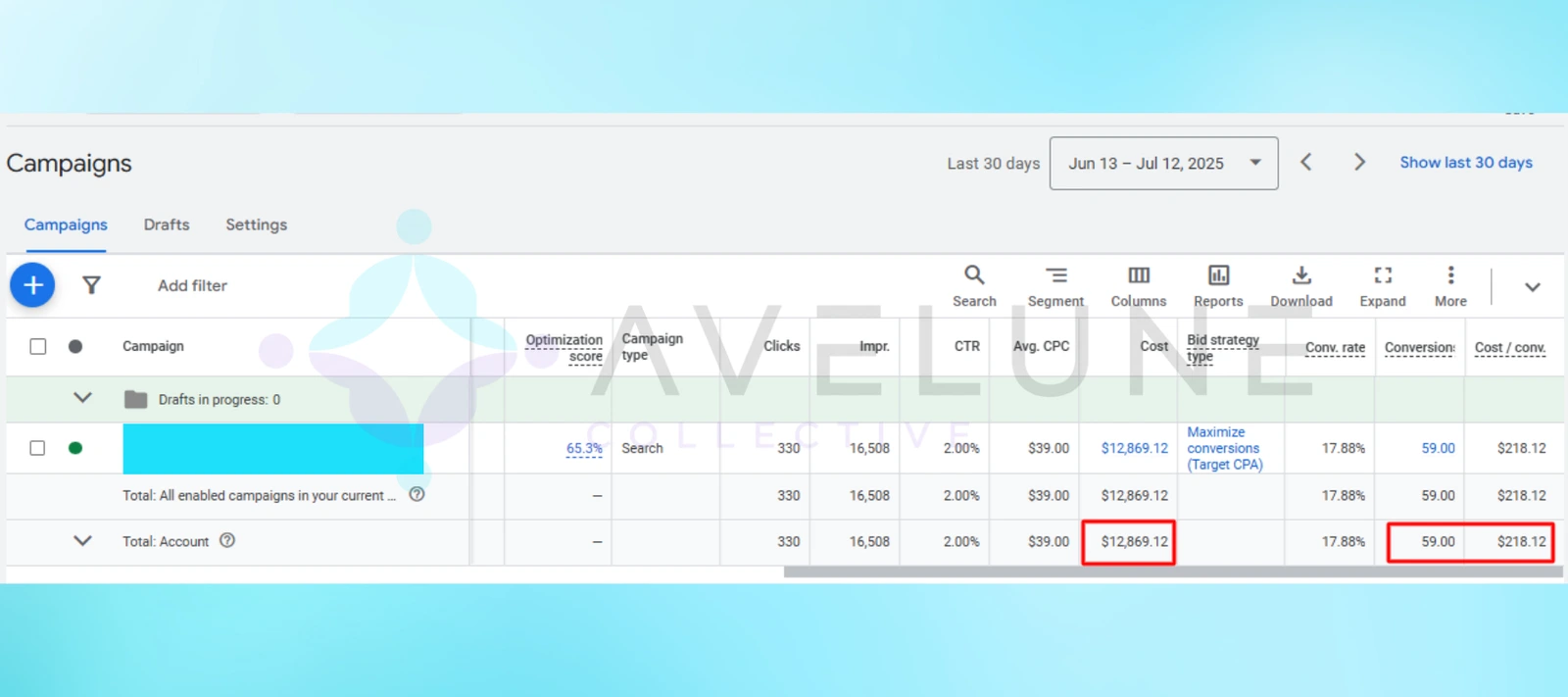Go to next date range

tap(1359, 163)
